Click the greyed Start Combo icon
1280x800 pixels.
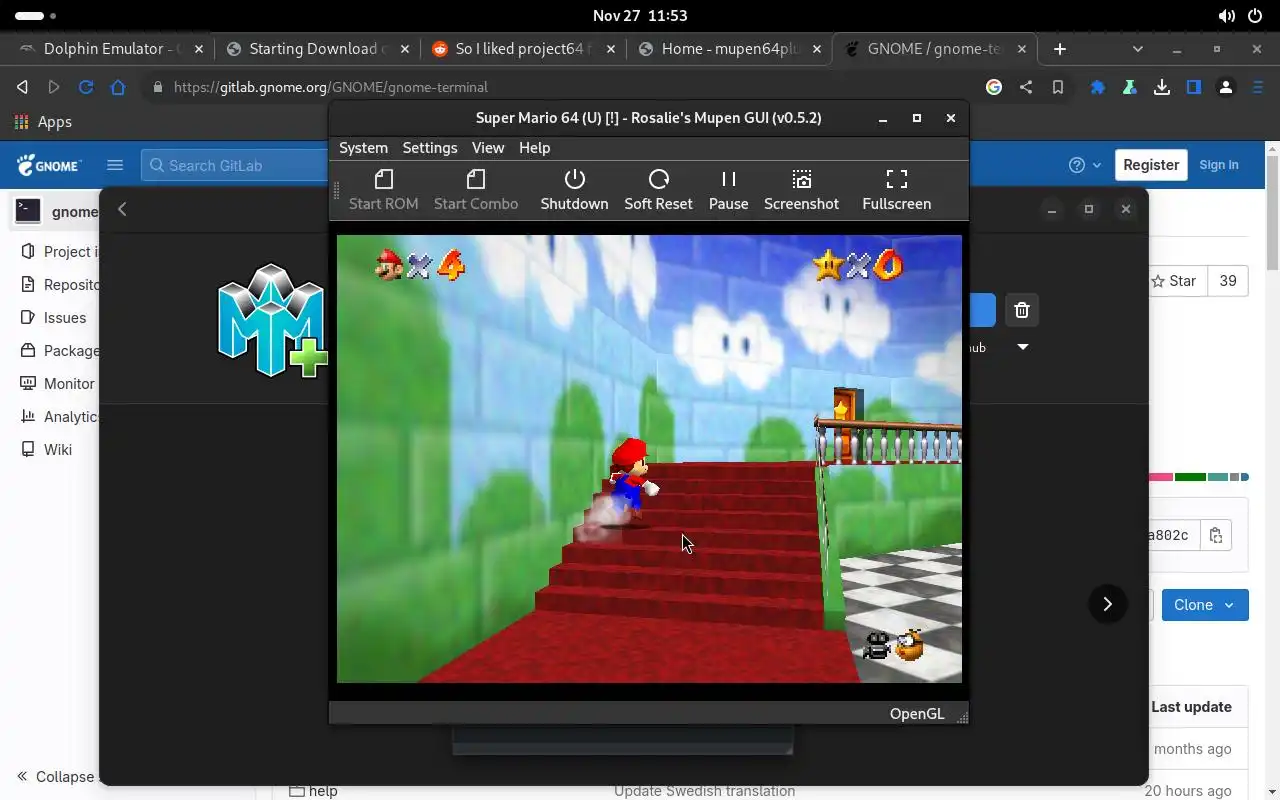point(476,179)
